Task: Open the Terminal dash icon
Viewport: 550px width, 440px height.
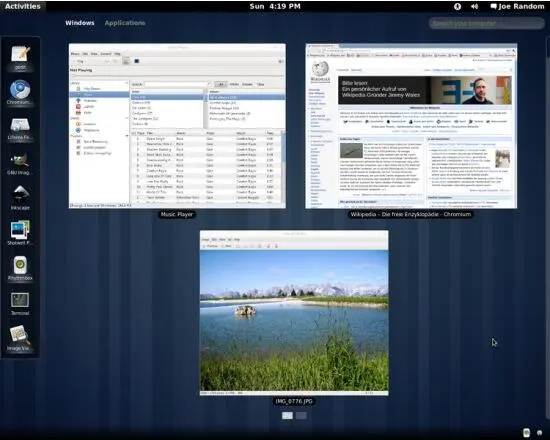Action: point(20,304)
